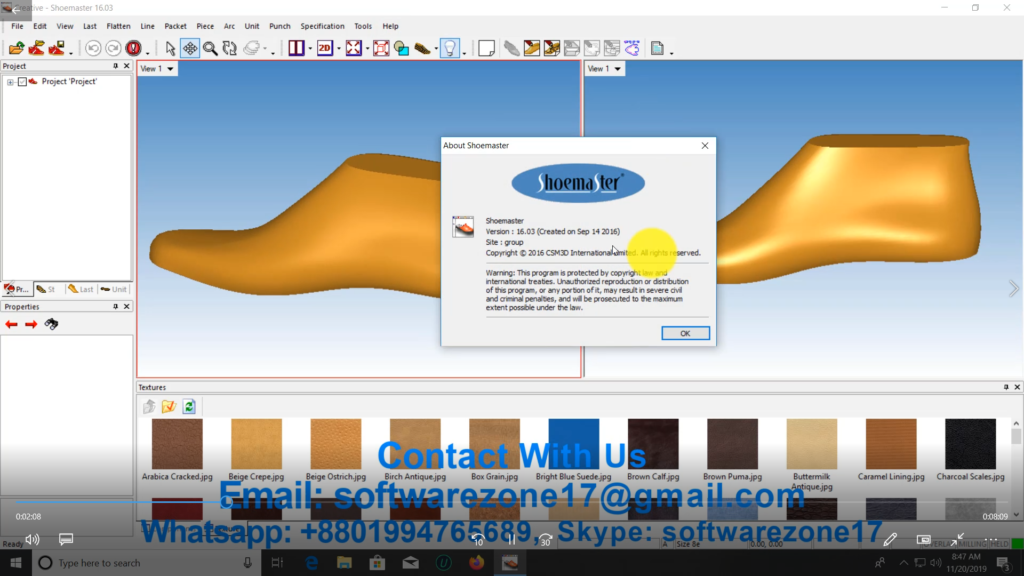Click the binoculars search icon in Properties panel
This screenshot has width=1024, height=576.
coord(51,324)
